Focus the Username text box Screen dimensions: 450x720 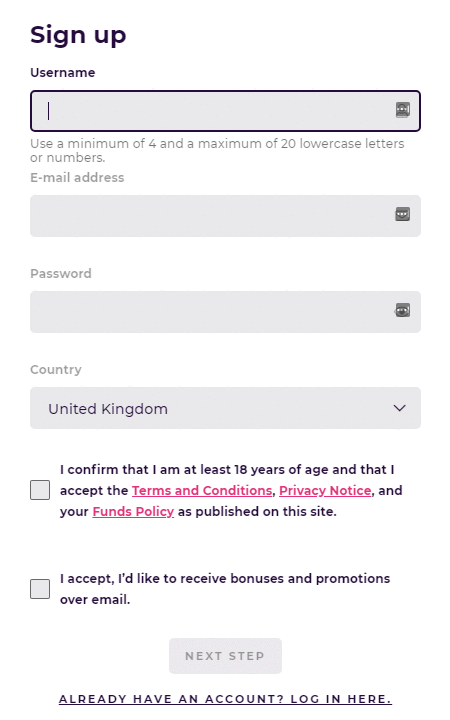click(225, 111)
